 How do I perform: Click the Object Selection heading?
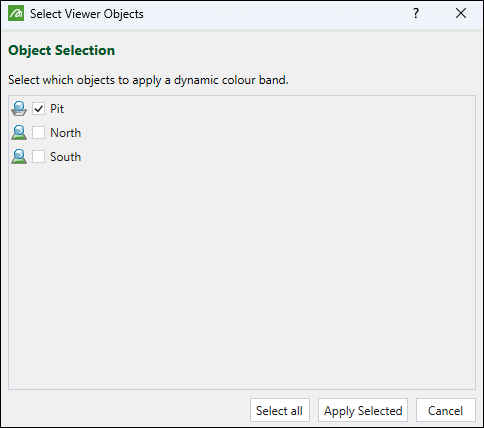[61, 50]
